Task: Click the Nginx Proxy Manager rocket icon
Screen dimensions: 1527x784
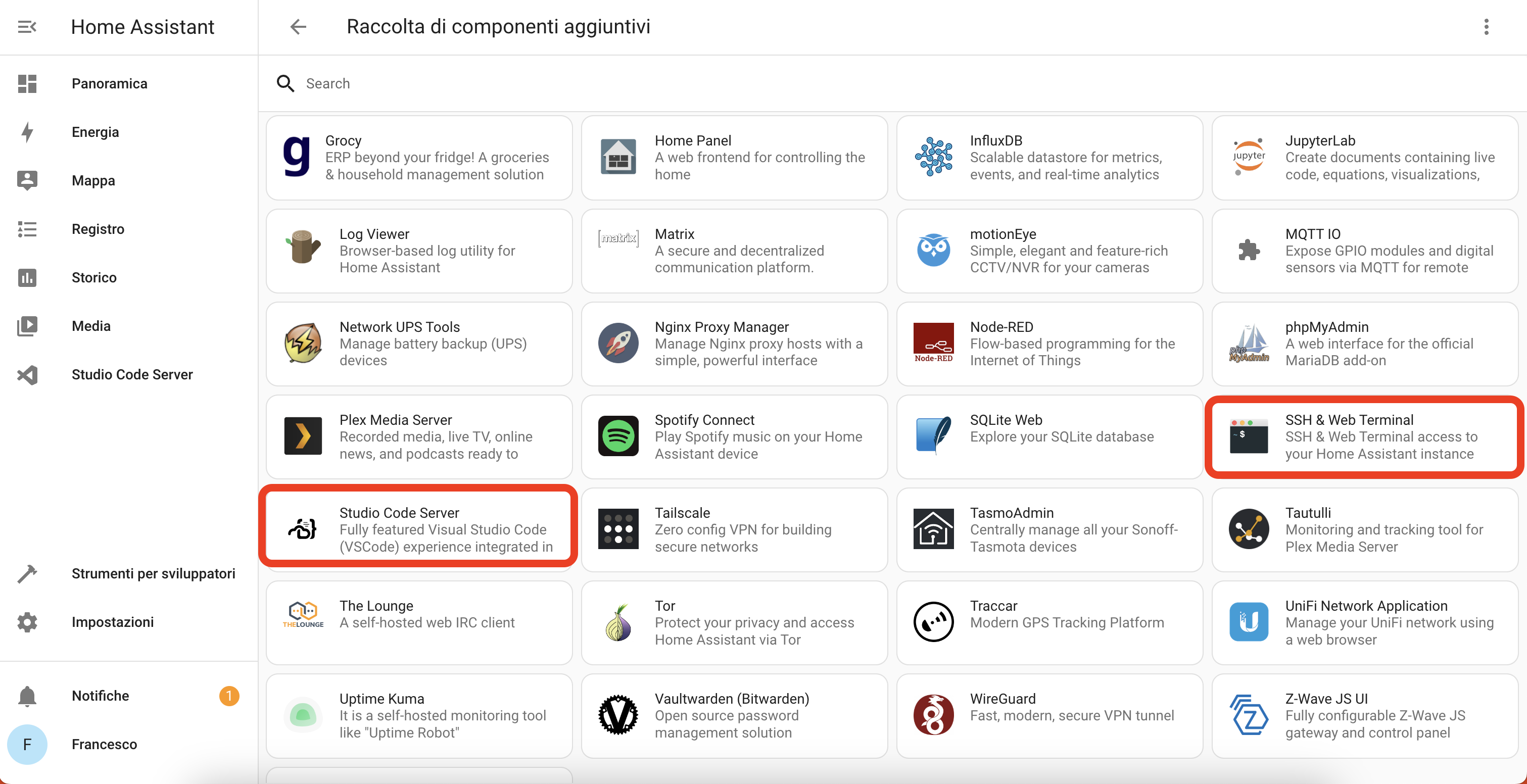Action: click(x=618, y=343)
